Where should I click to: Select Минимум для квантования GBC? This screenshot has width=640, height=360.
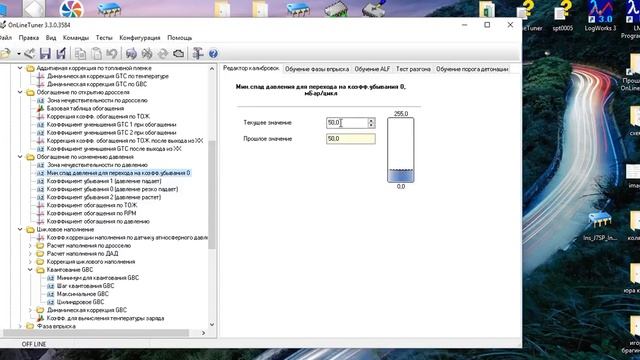point(98,278)
